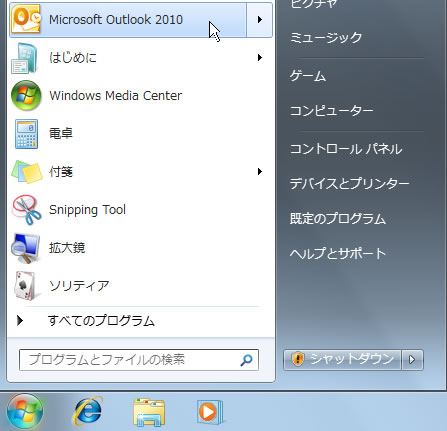Image resolution: width=447 pixels, height=431 pixels.
Task: Open コントロール パネル
Action: 346,149
